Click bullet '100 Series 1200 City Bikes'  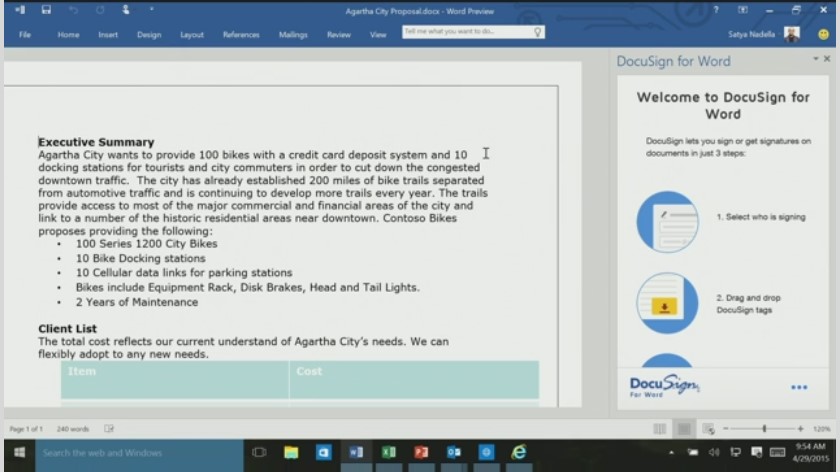pos(146,244)
